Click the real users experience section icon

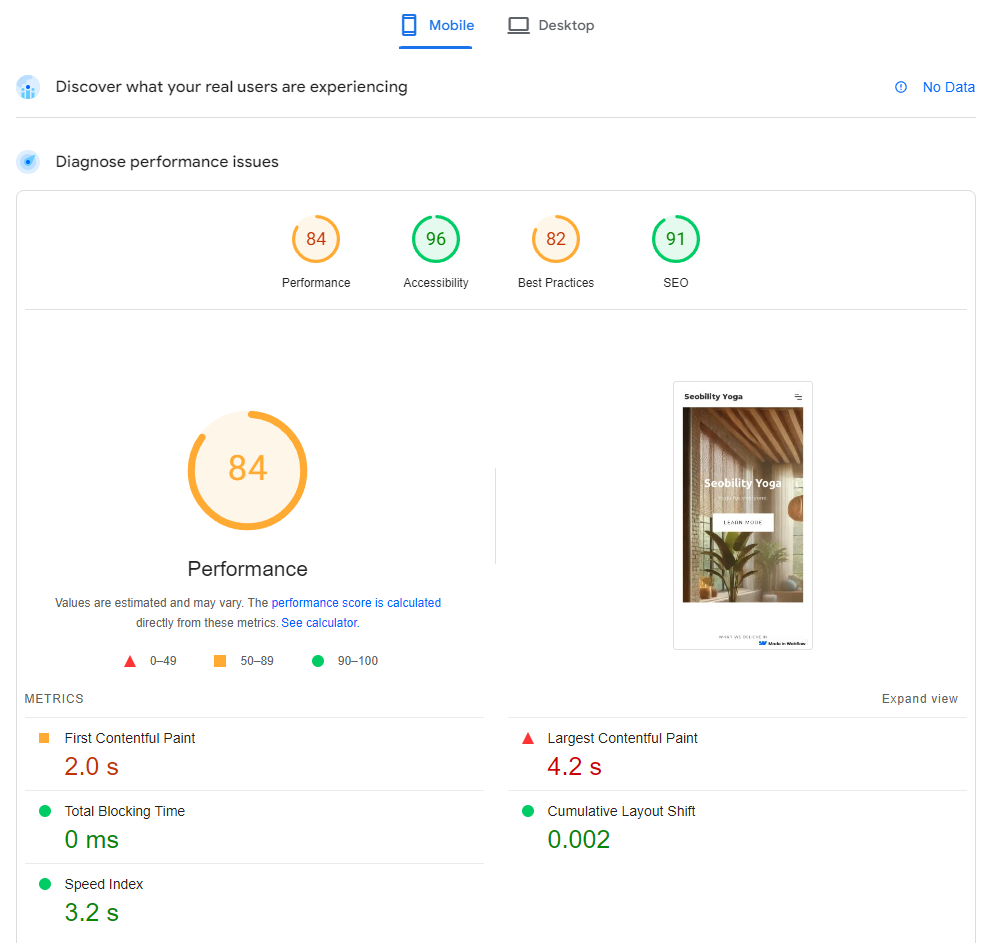pyautogui.click(x=28, y=88)
